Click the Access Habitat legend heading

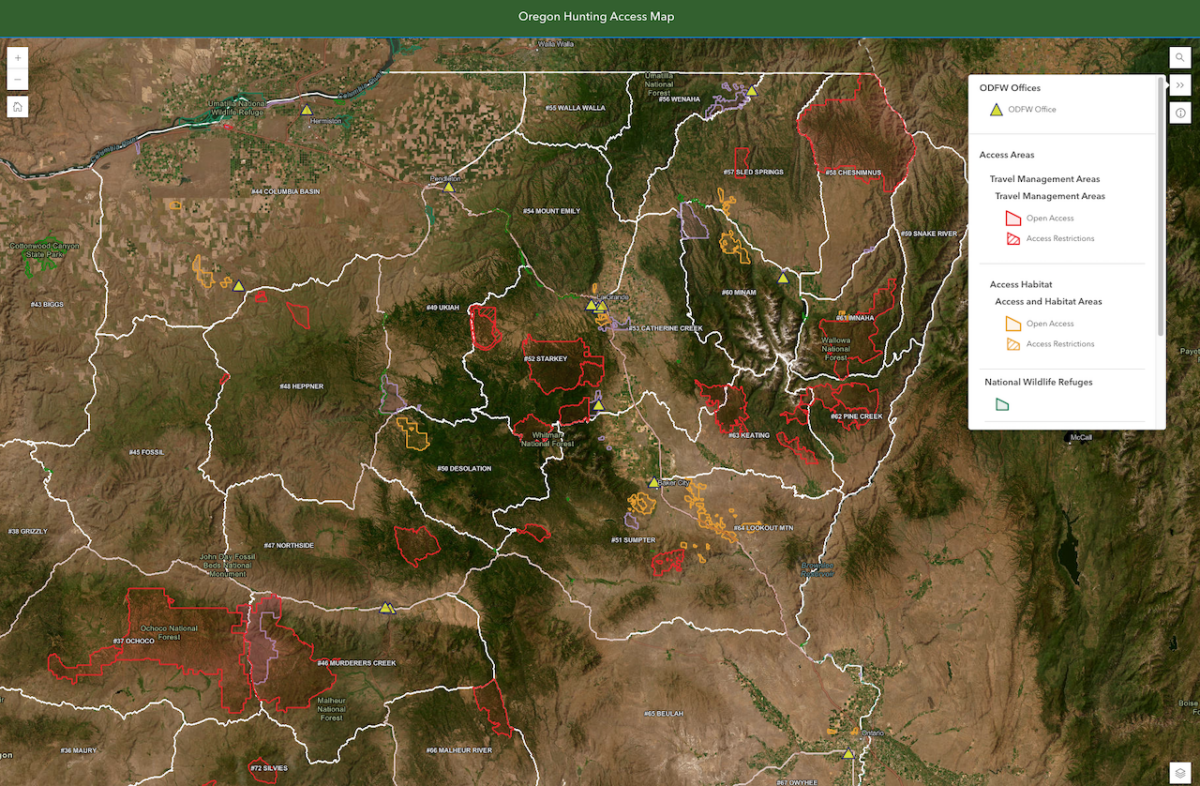(1021, 285)
